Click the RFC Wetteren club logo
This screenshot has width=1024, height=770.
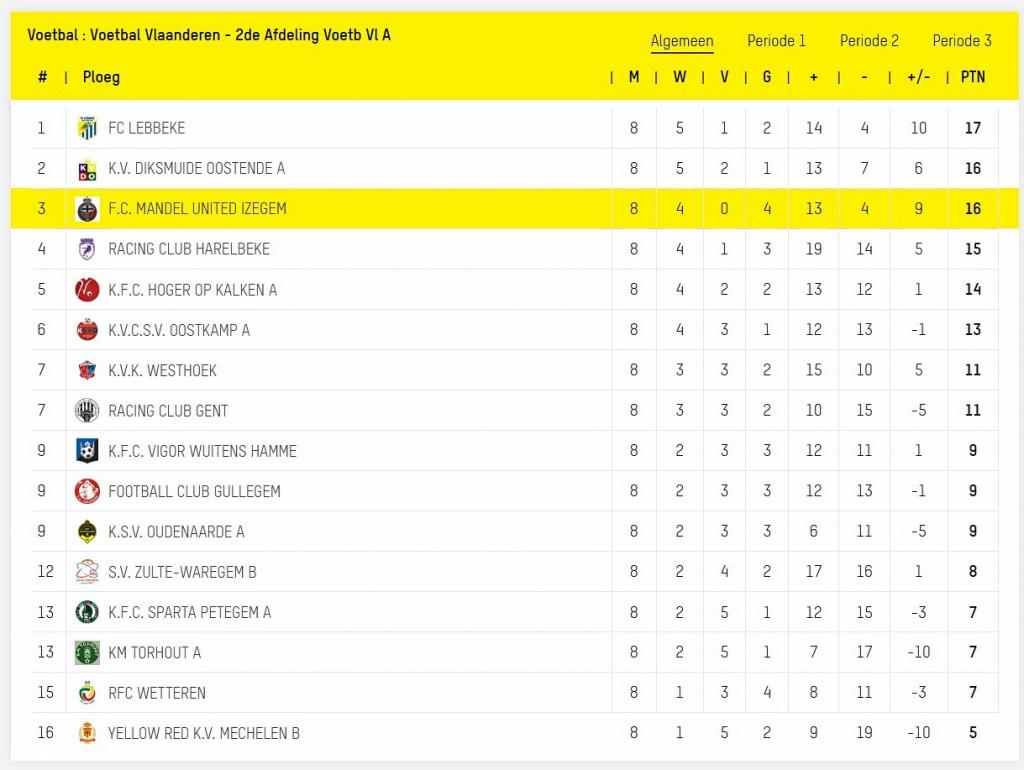[87, 693]
